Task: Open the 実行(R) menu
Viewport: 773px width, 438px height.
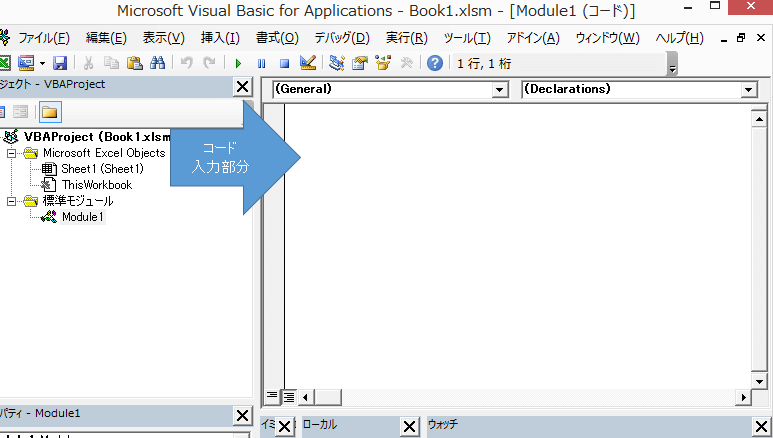Action: 407,38
